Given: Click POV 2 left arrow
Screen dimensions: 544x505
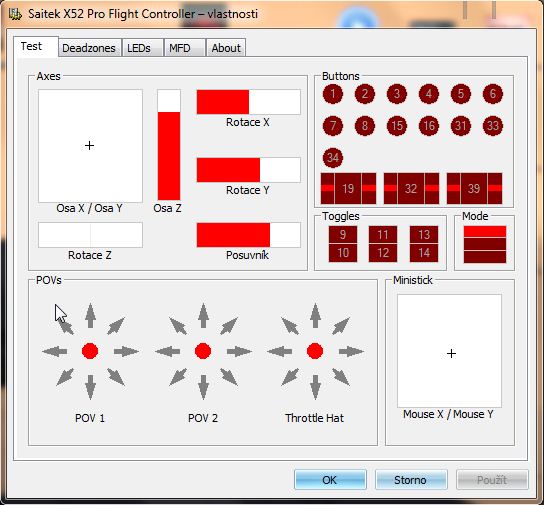Looking at the screenshot, I should click(x=168, y=351).
